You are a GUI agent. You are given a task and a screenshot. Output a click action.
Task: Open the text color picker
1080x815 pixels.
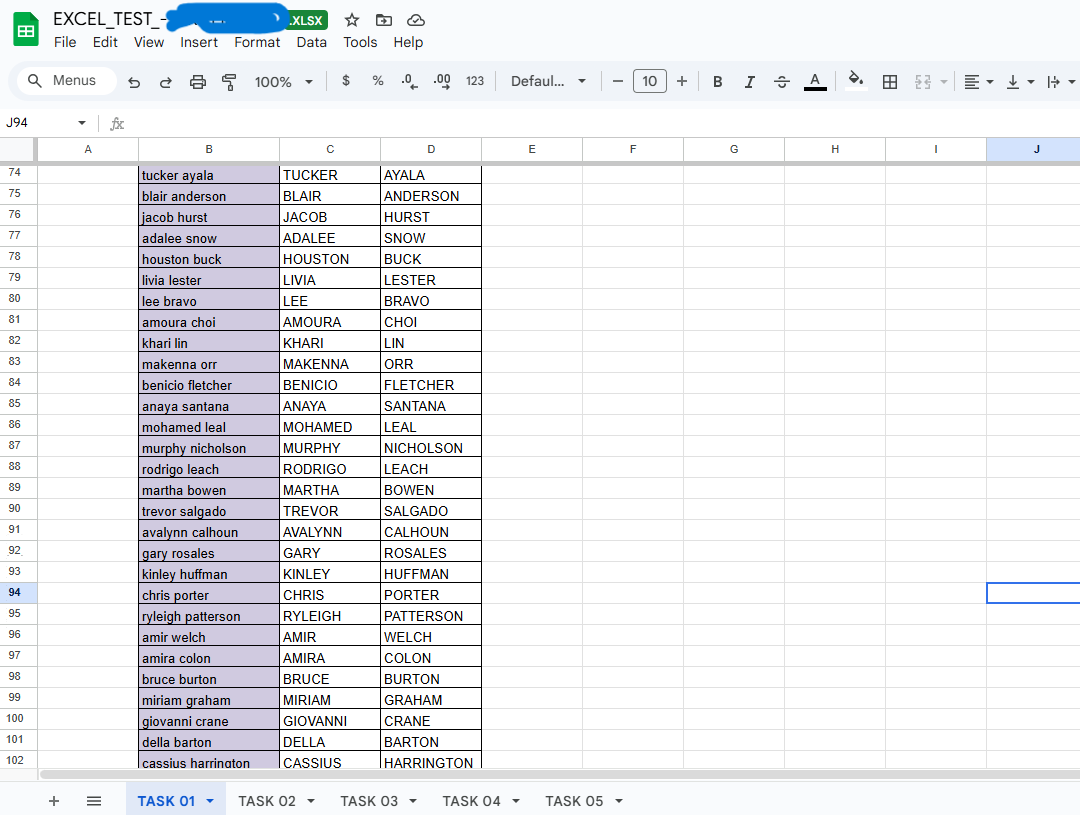click(x=815, y=81)
